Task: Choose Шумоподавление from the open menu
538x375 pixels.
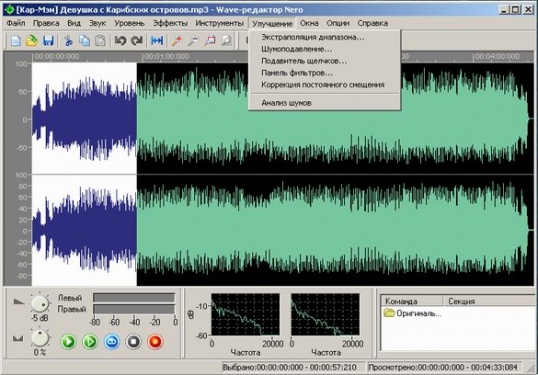Action: pos(296,49)
